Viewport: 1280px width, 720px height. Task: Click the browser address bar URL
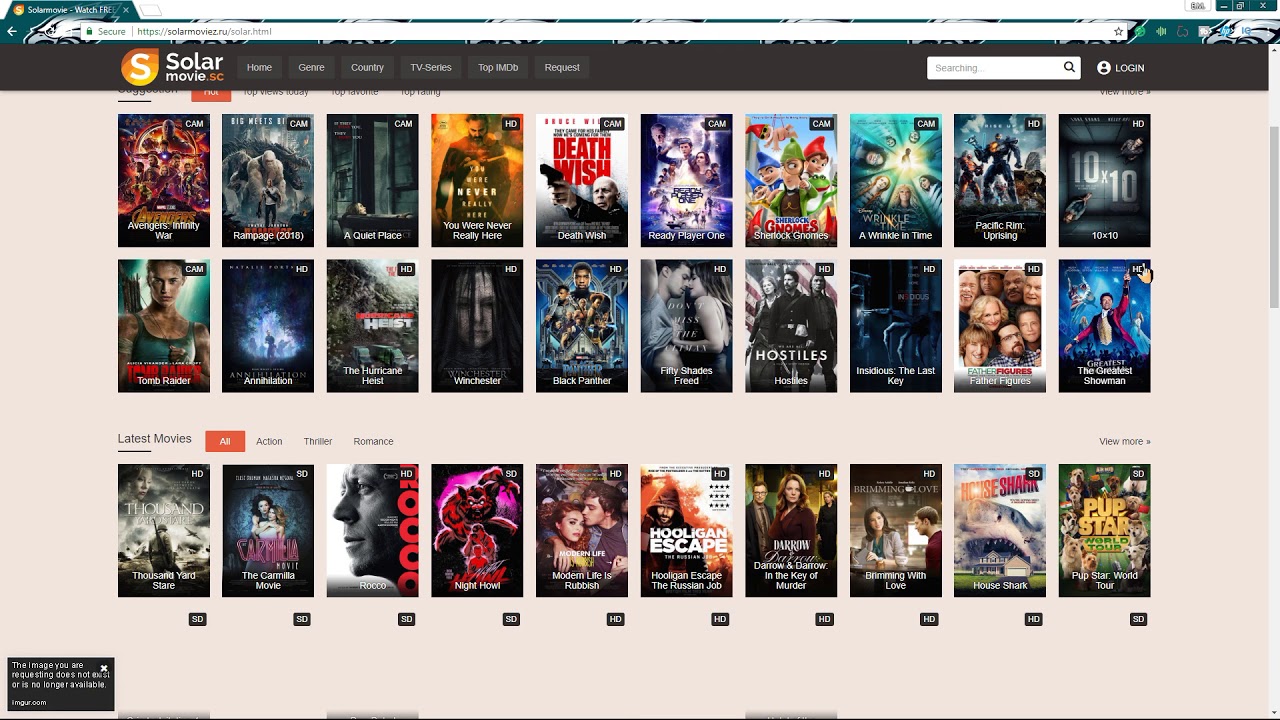coord(205,31)
